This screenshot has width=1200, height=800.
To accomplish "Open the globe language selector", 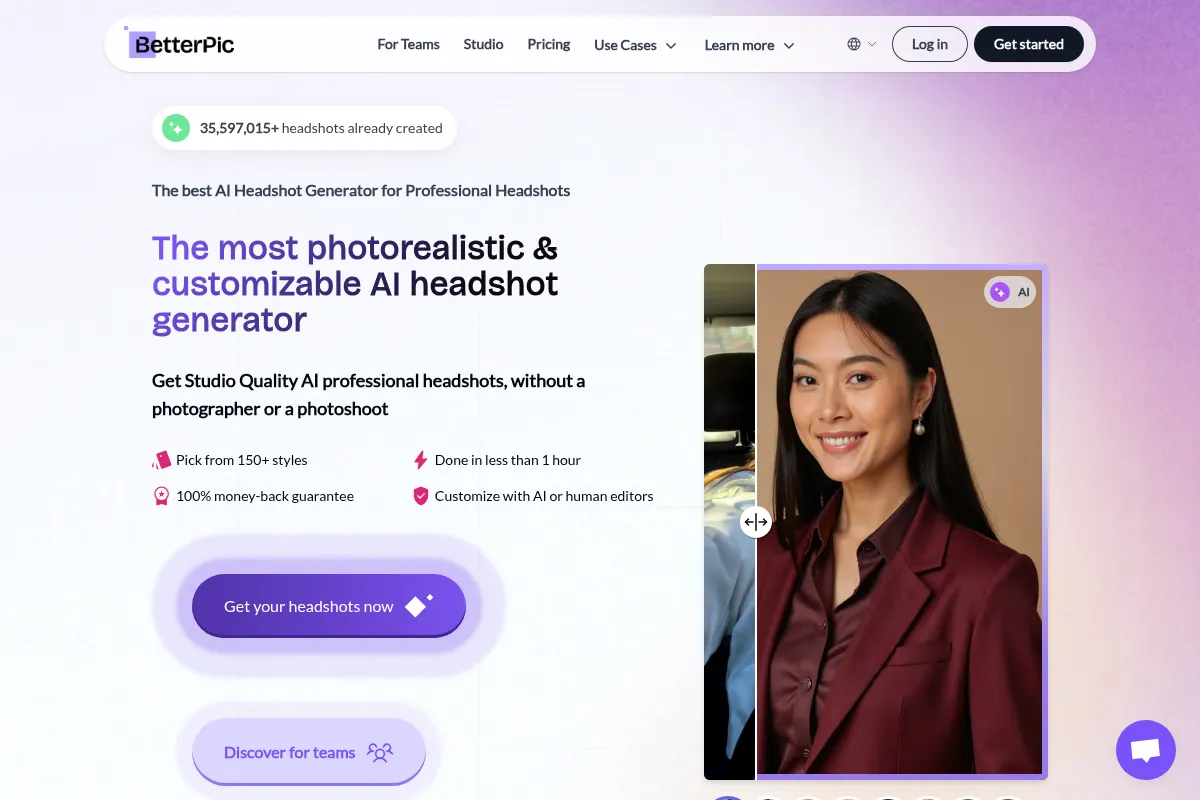I will [854, 44].
